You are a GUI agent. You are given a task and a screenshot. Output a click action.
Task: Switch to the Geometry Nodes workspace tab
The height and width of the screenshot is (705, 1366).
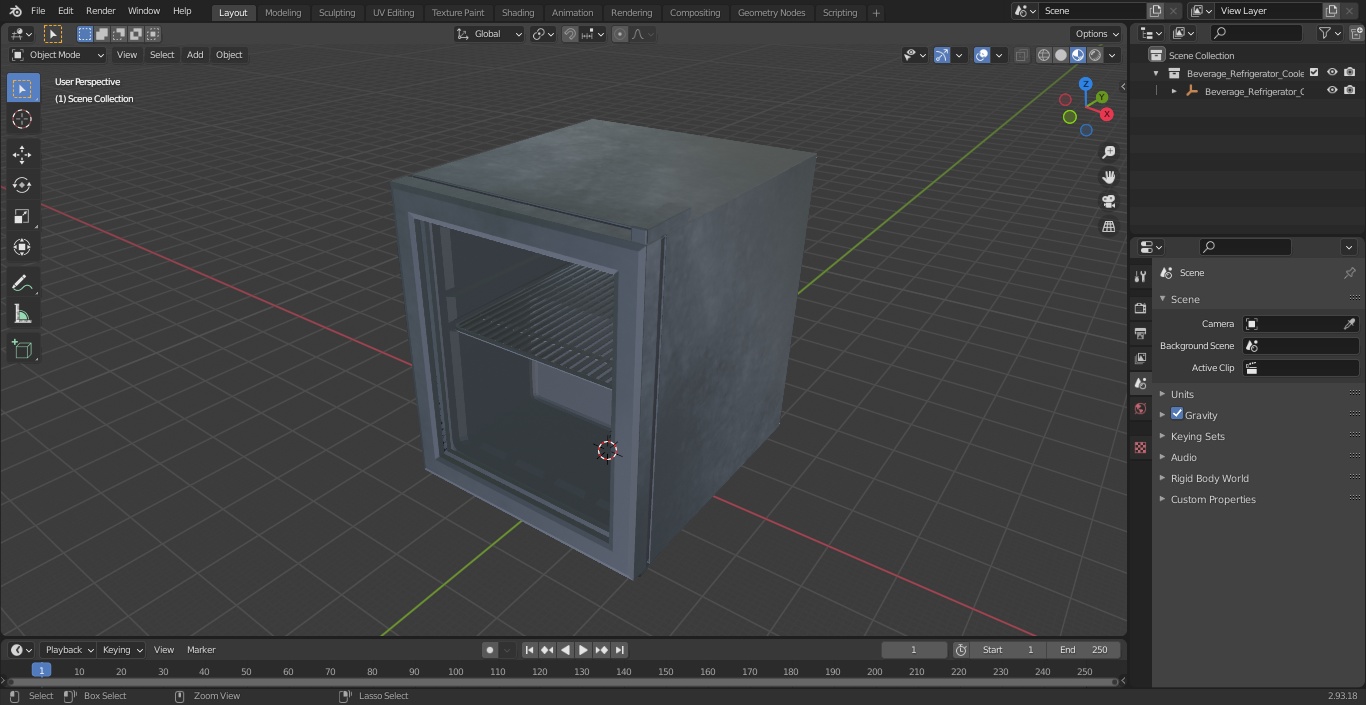click(771, 13)
